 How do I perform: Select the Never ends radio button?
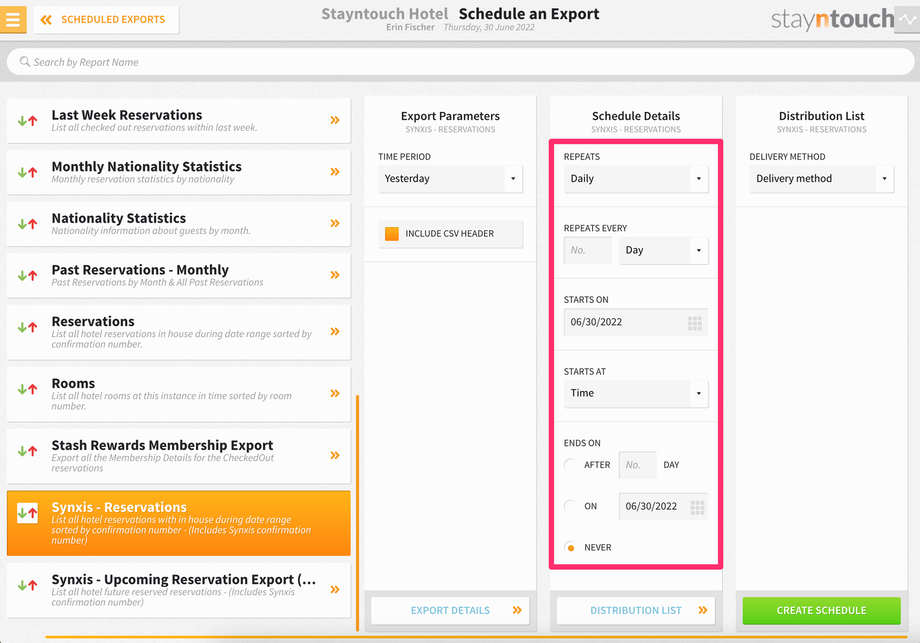pyautogui.click(x=570, y=547)
